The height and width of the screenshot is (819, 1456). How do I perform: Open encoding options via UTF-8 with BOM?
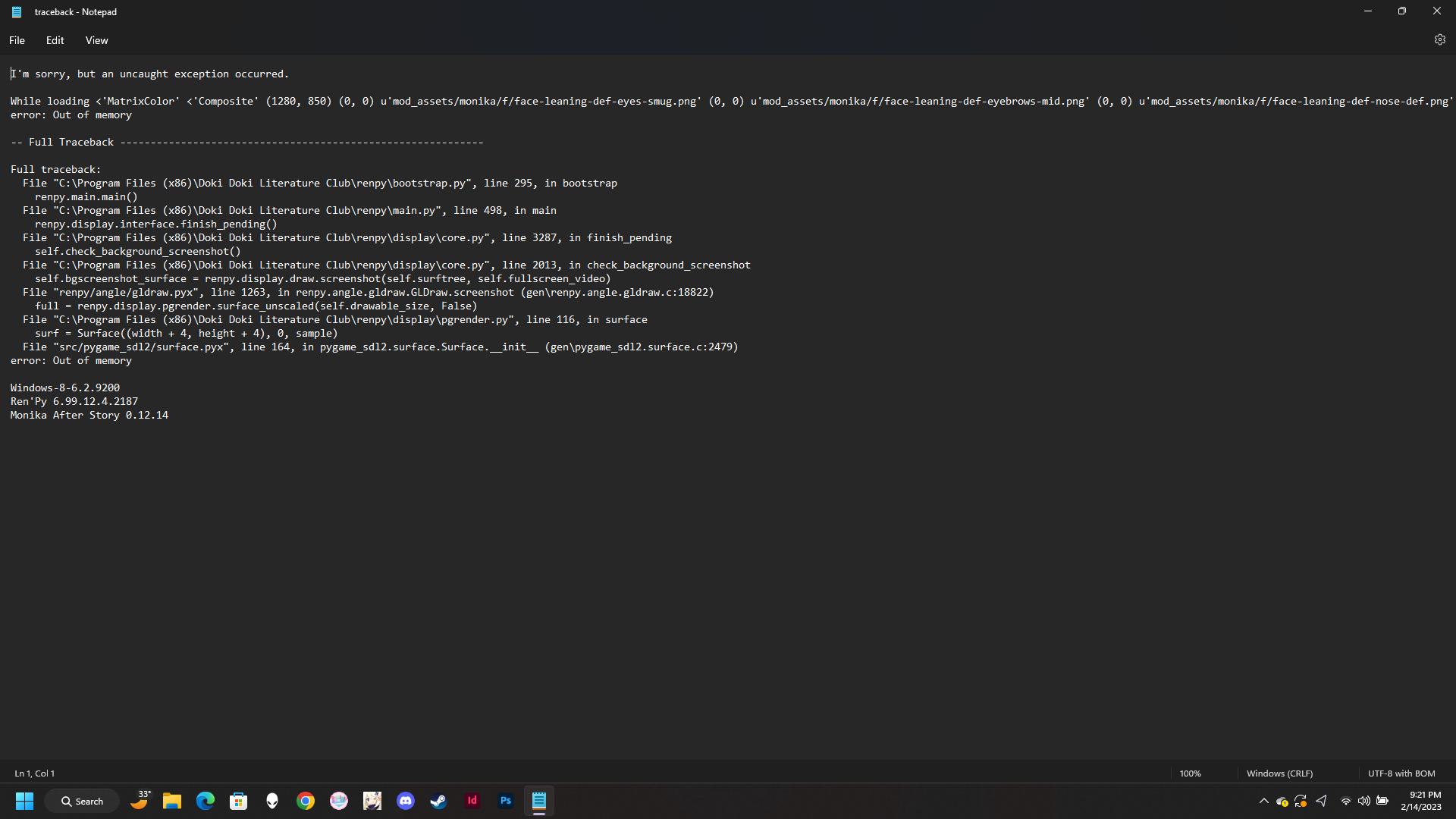(1401, 773)
